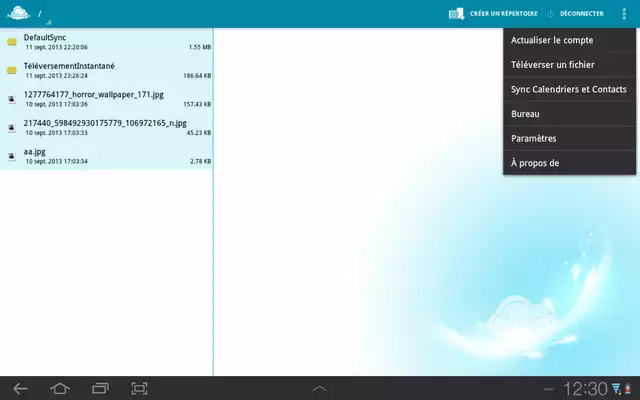Image resolution: width=640 pixels, height=400 pixels.
Task: Click date 10 sept. 2013 17:03:34
Action: click(x=57, y=162)
